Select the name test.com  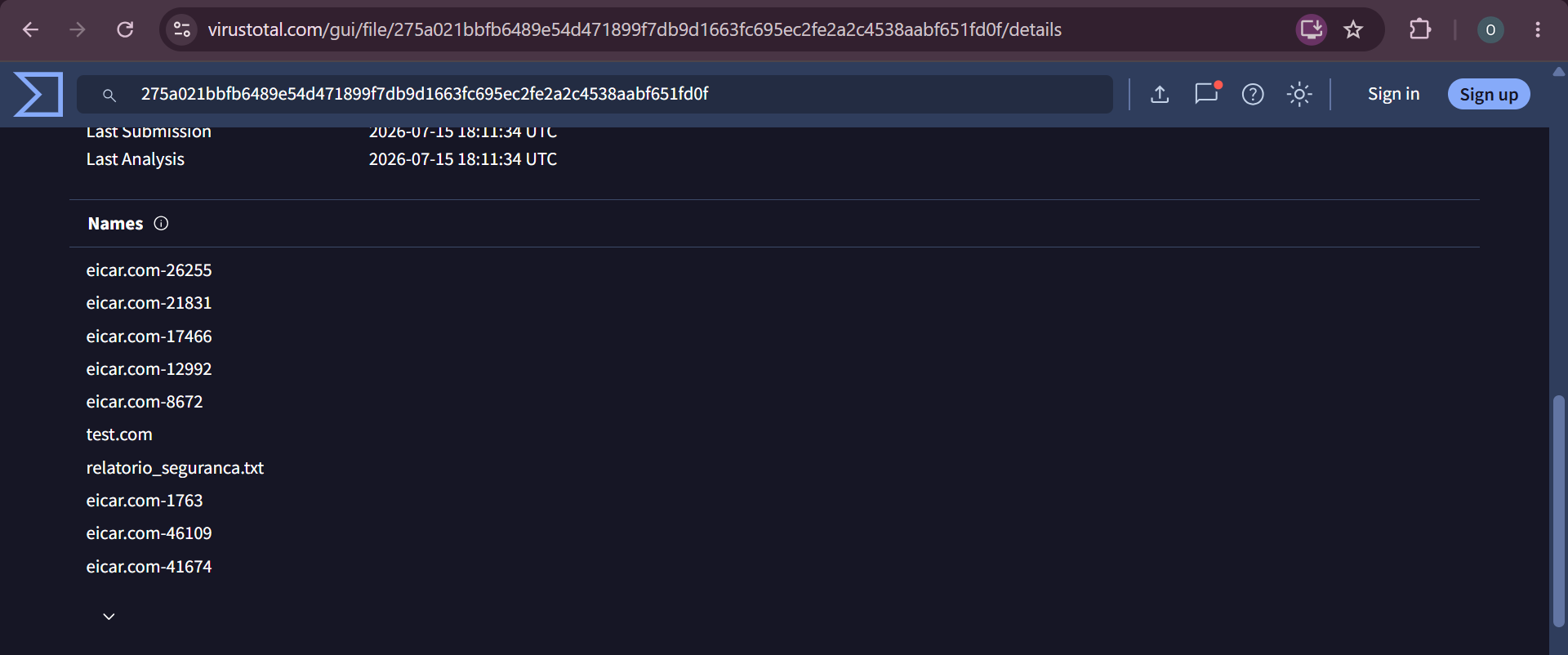119,434
